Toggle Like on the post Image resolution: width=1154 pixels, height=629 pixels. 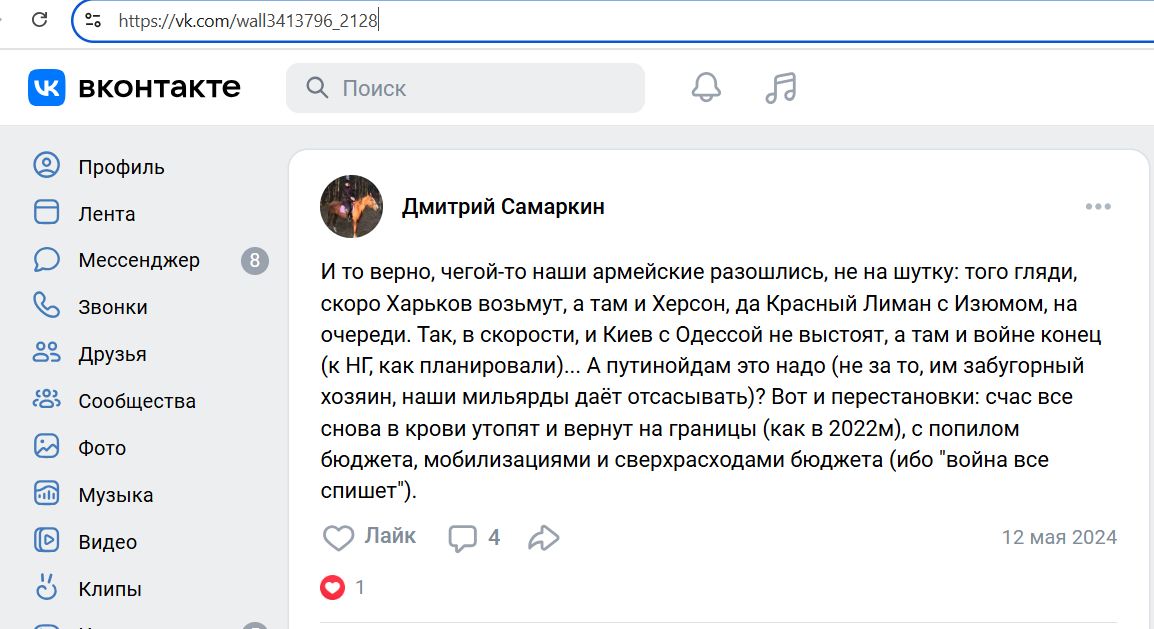click(369, 537)
